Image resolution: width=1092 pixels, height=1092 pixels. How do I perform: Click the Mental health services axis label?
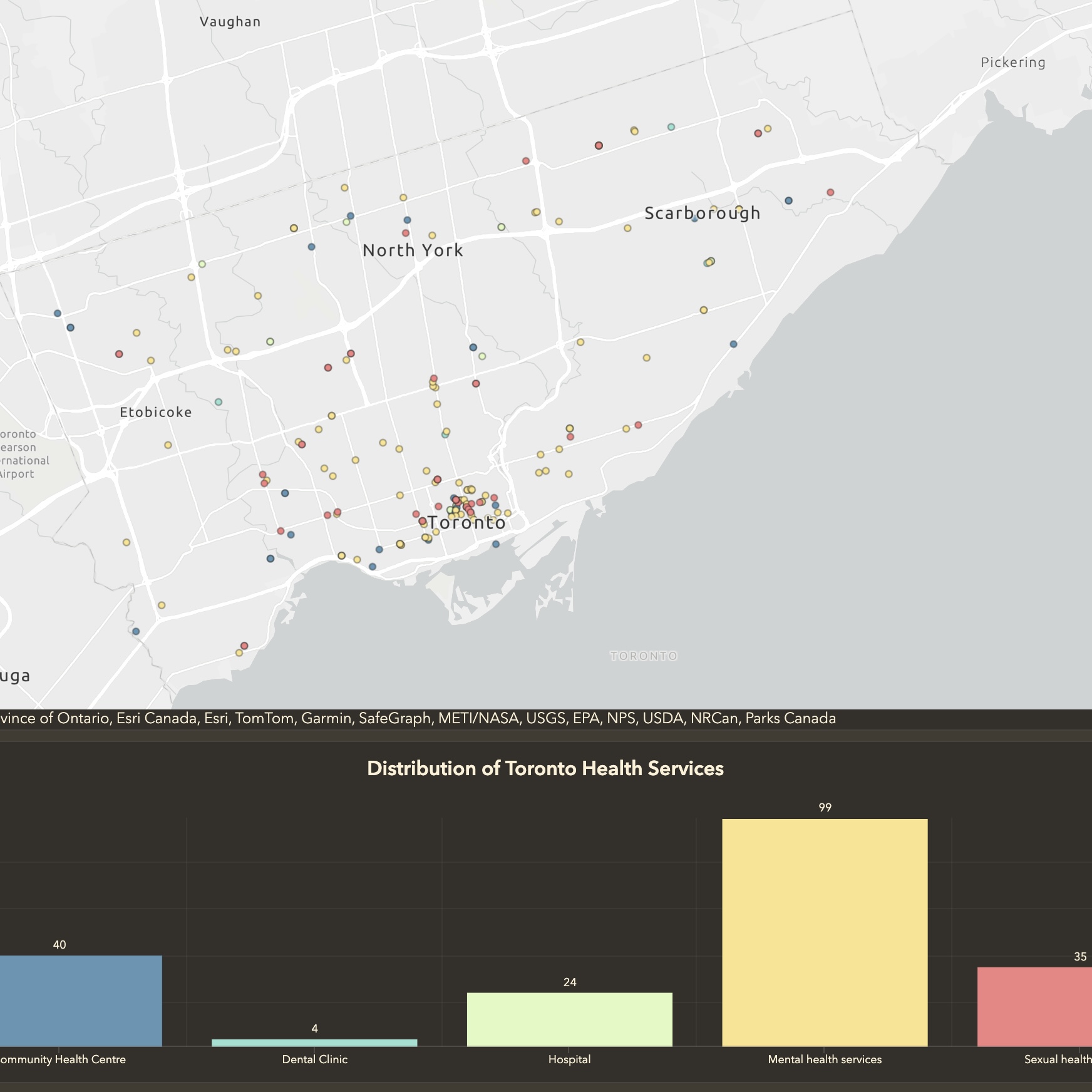coord(825,1059)
